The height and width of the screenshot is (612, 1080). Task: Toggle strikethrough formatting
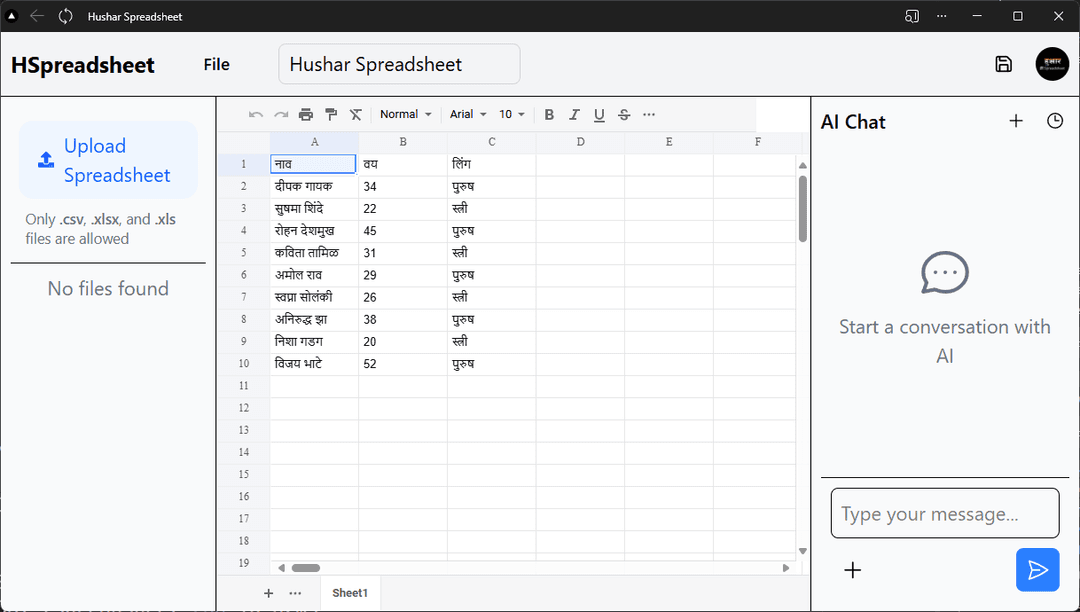[x=624, y=115]
